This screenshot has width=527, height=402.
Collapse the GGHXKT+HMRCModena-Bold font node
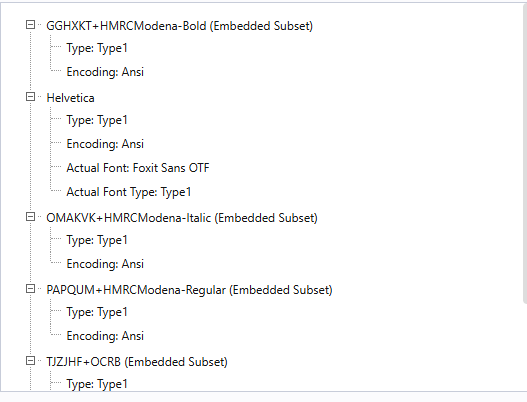click(x=30, y=25)
